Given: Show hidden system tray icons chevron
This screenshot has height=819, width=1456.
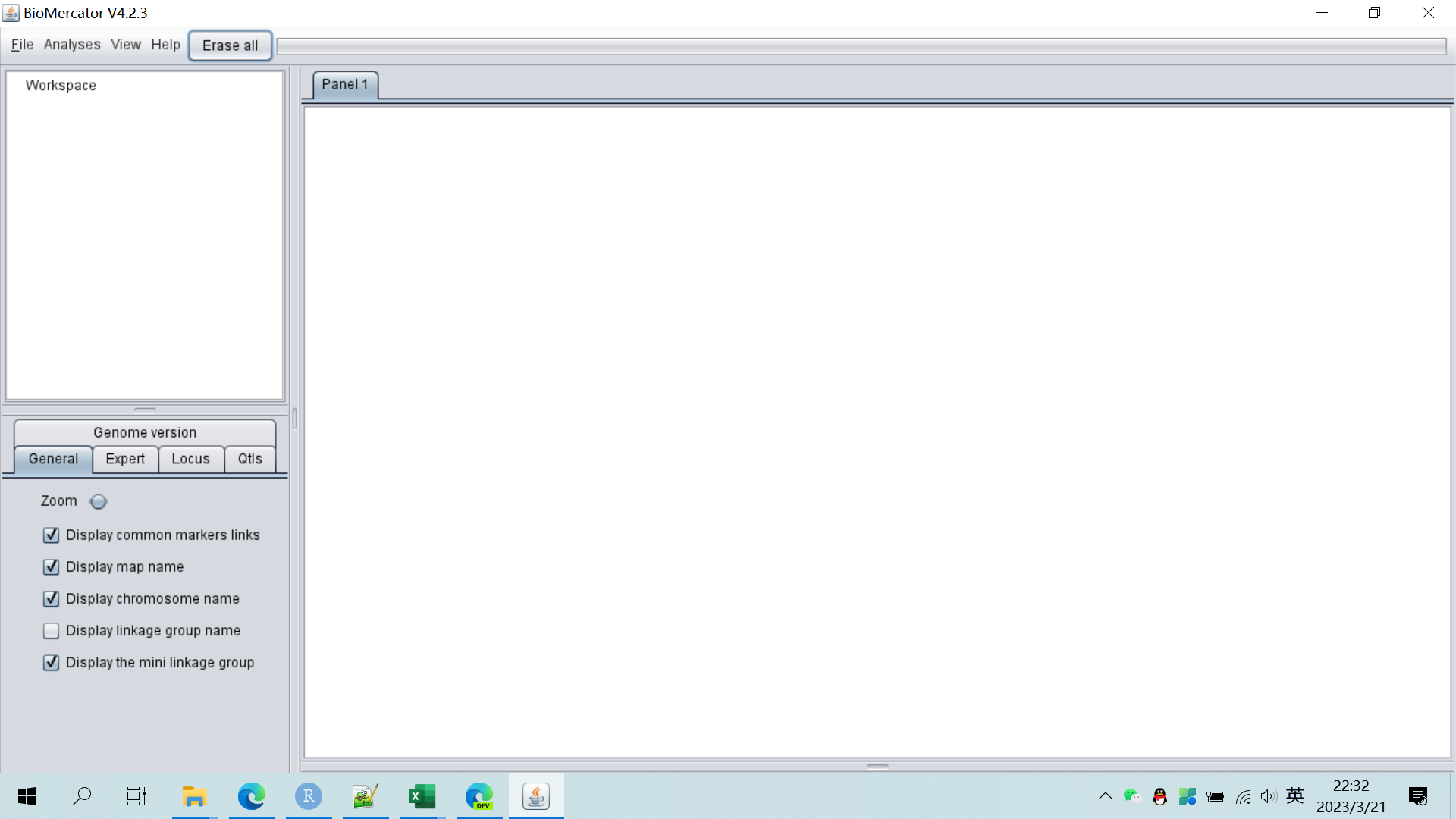Looking at the screenshot, I should (1105, 796).
